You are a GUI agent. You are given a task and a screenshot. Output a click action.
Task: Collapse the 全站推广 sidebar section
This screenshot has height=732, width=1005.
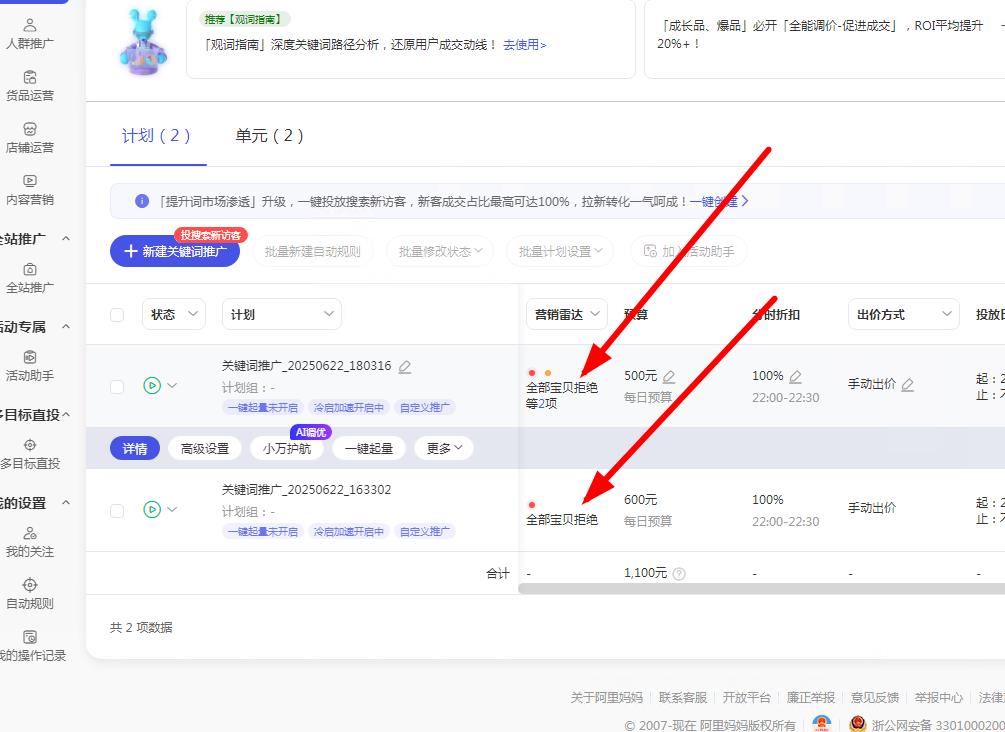tap(66, 238)
